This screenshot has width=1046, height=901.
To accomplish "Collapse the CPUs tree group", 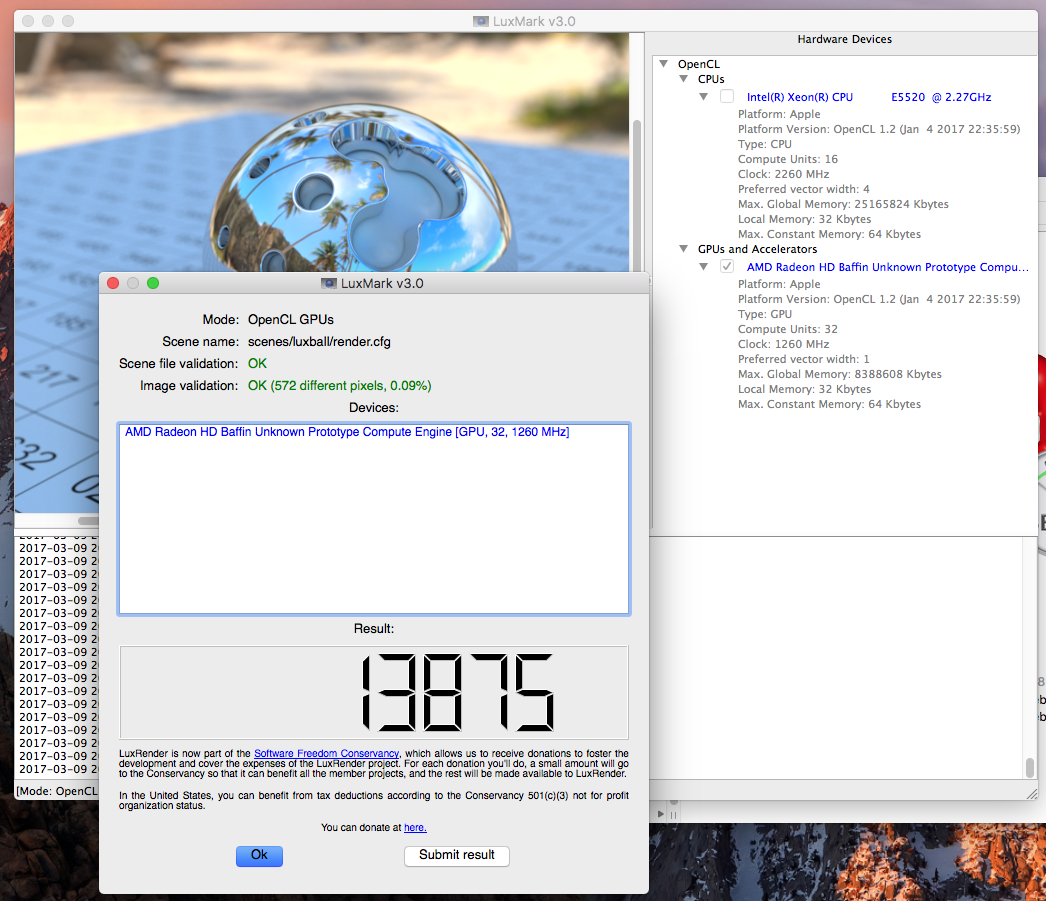I will (684, 79).
